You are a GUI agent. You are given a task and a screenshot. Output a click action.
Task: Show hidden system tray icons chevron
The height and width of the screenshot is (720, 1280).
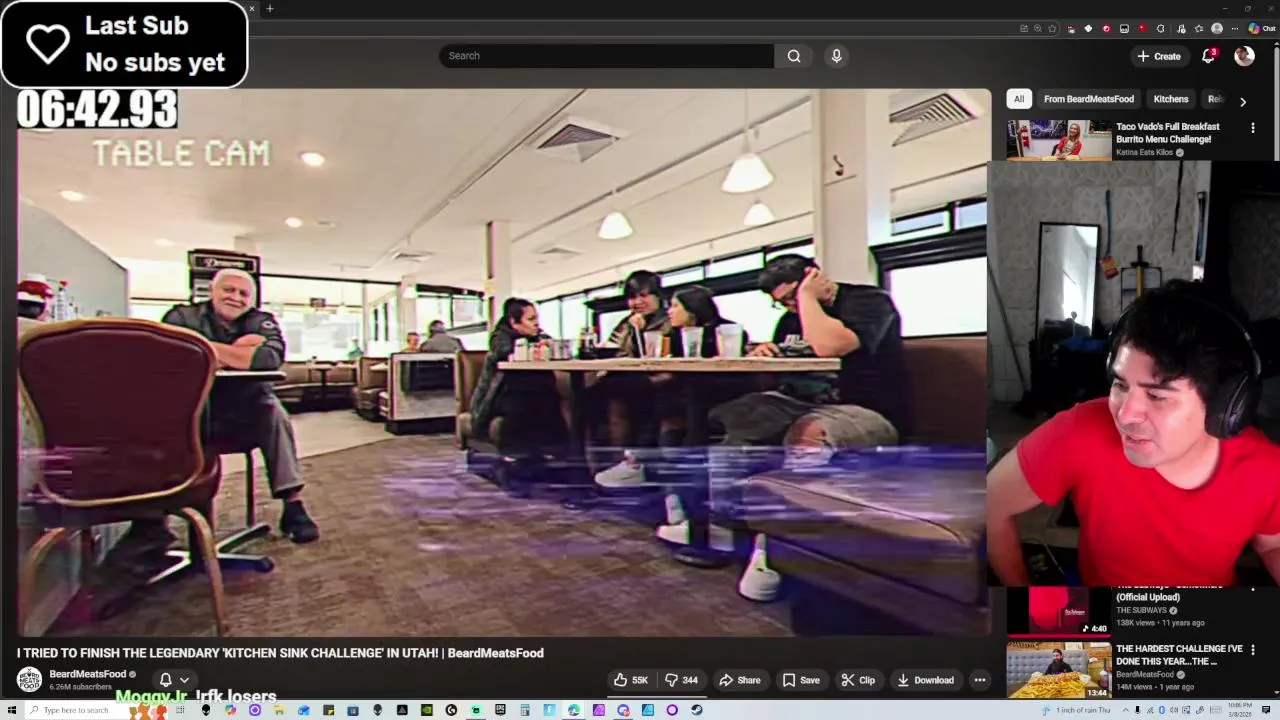[1125, 710]
